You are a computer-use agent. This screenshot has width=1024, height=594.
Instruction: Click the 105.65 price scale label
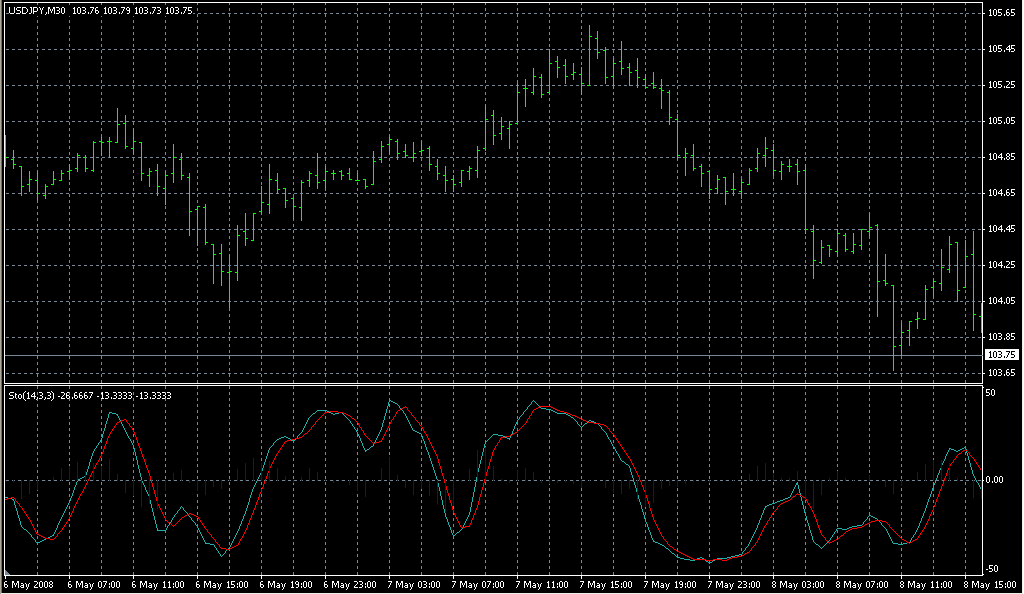(1001, 13)
